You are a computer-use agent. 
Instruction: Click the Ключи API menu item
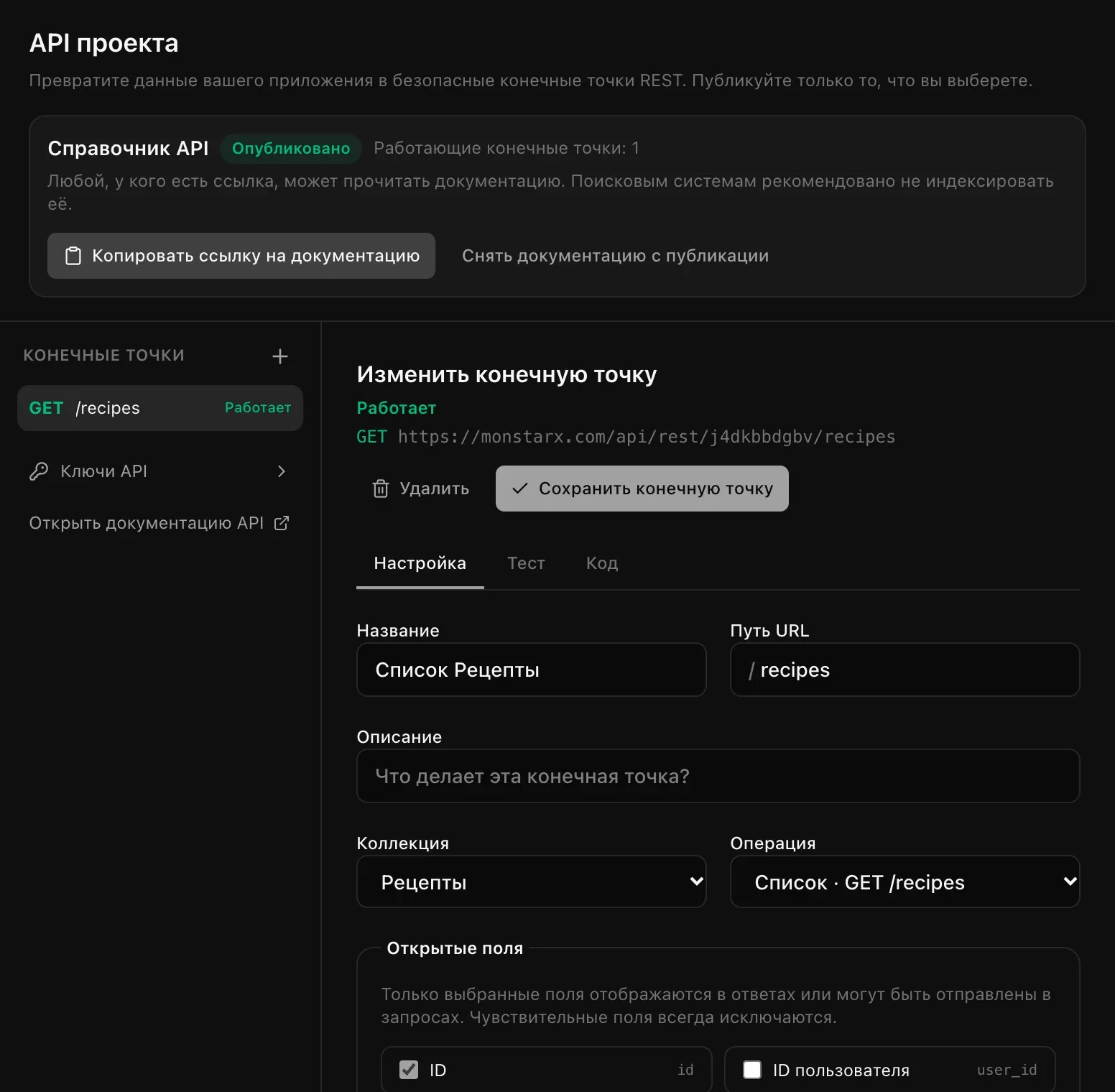pos(159,471)
